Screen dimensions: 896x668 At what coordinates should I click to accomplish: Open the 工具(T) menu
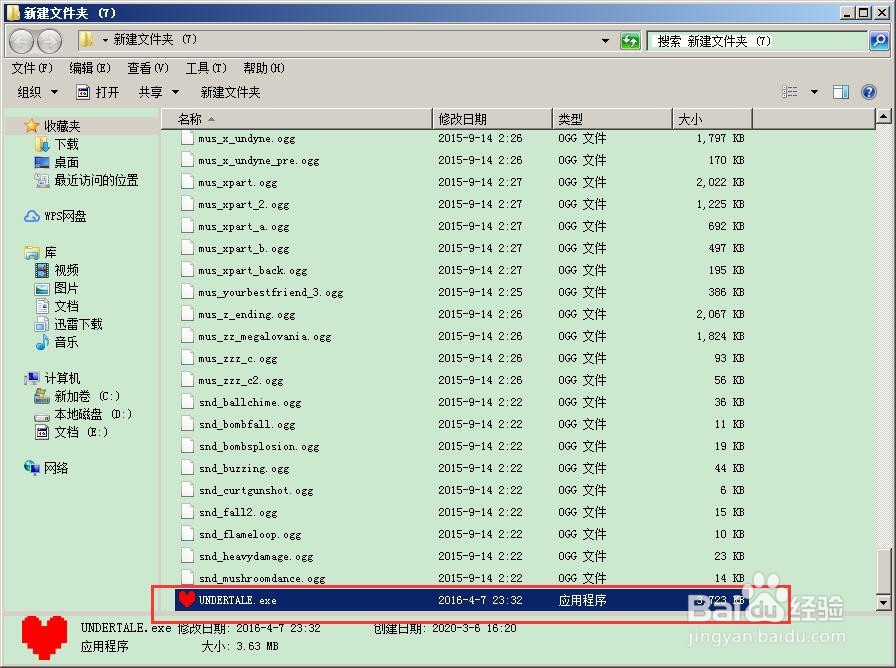click(206, 68)
